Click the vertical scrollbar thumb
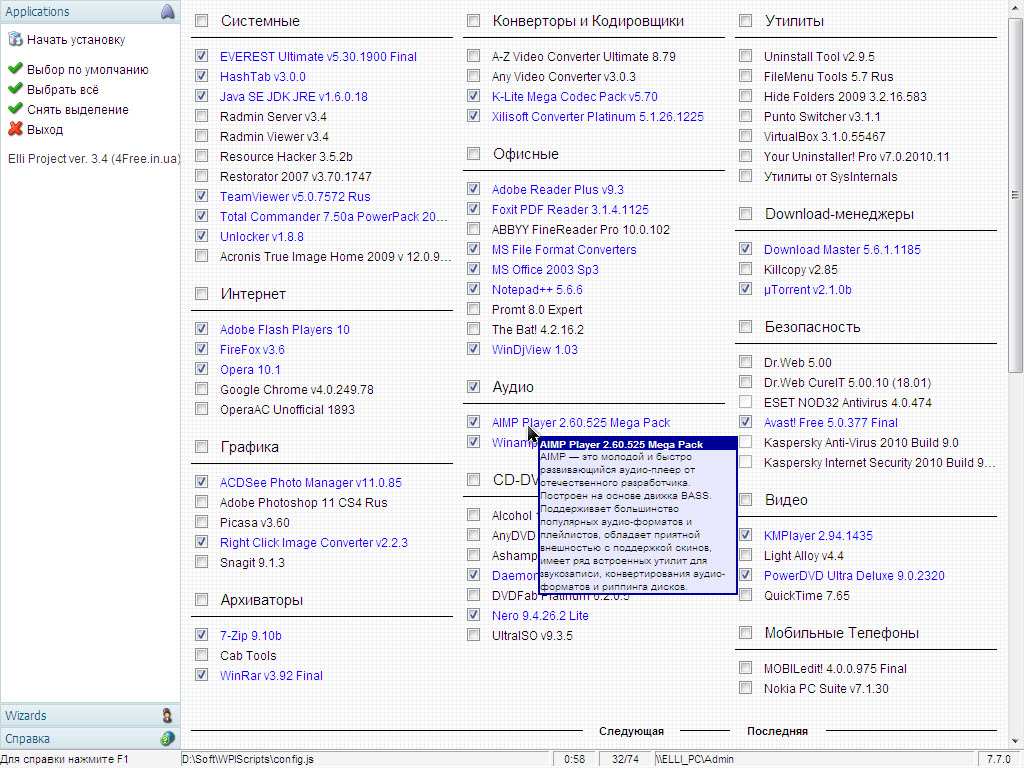The image size is (1024, 768). [x=1015, y=195]
